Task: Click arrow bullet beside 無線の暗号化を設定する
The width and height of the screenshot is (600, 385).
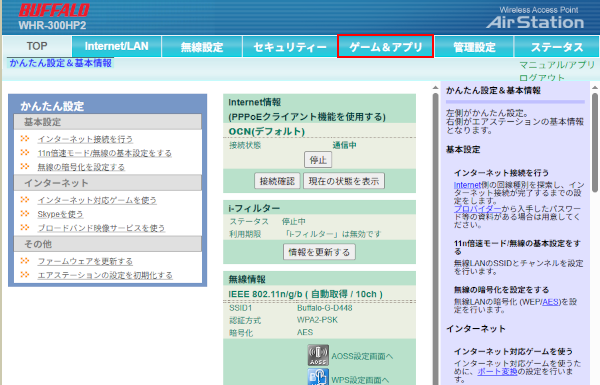Action: point(25,166)
